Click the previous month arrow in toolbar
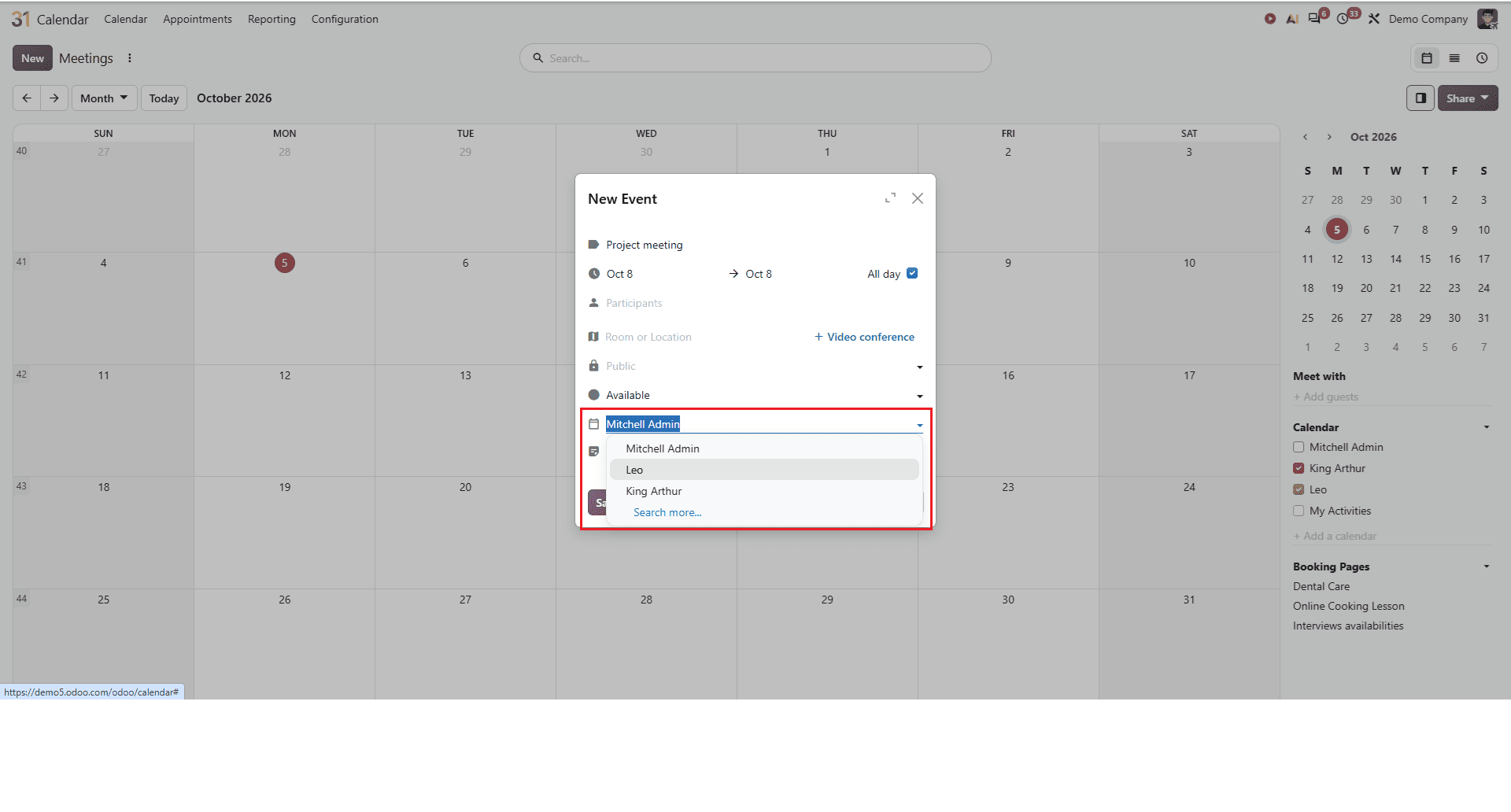Screen dimensions: 1511x812 (x=27, y=98)
